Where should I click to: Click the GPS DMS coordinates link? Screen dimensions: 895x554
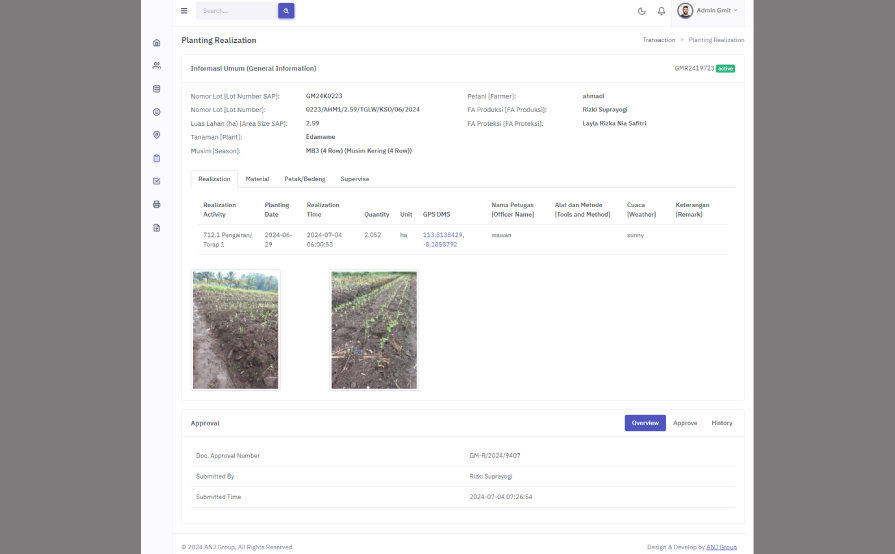click(x=444, y=239)
